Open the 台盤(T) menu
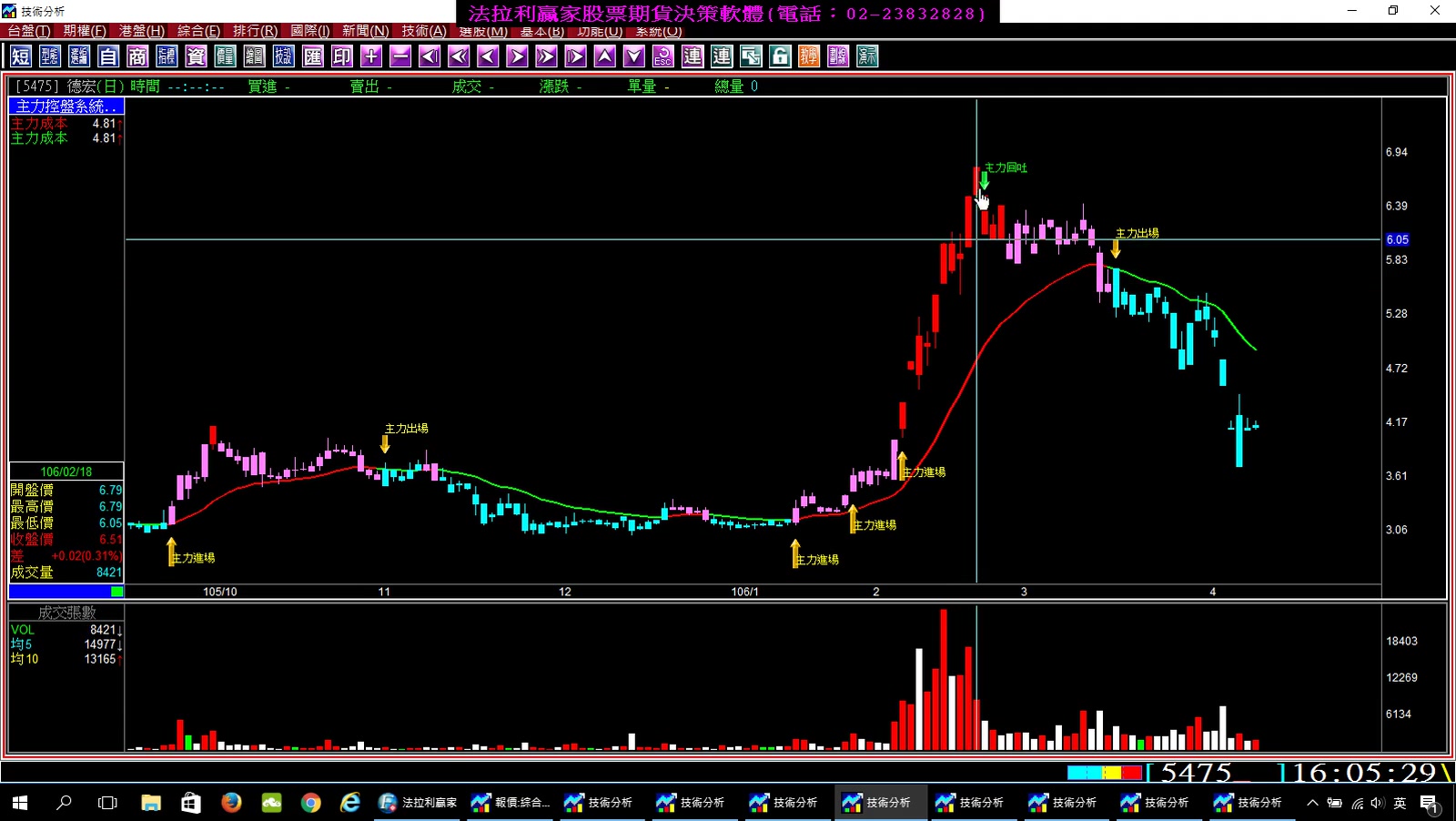The height and width of the screenshot is (821, 1456). pyautogui.click(x=29, y=31)
